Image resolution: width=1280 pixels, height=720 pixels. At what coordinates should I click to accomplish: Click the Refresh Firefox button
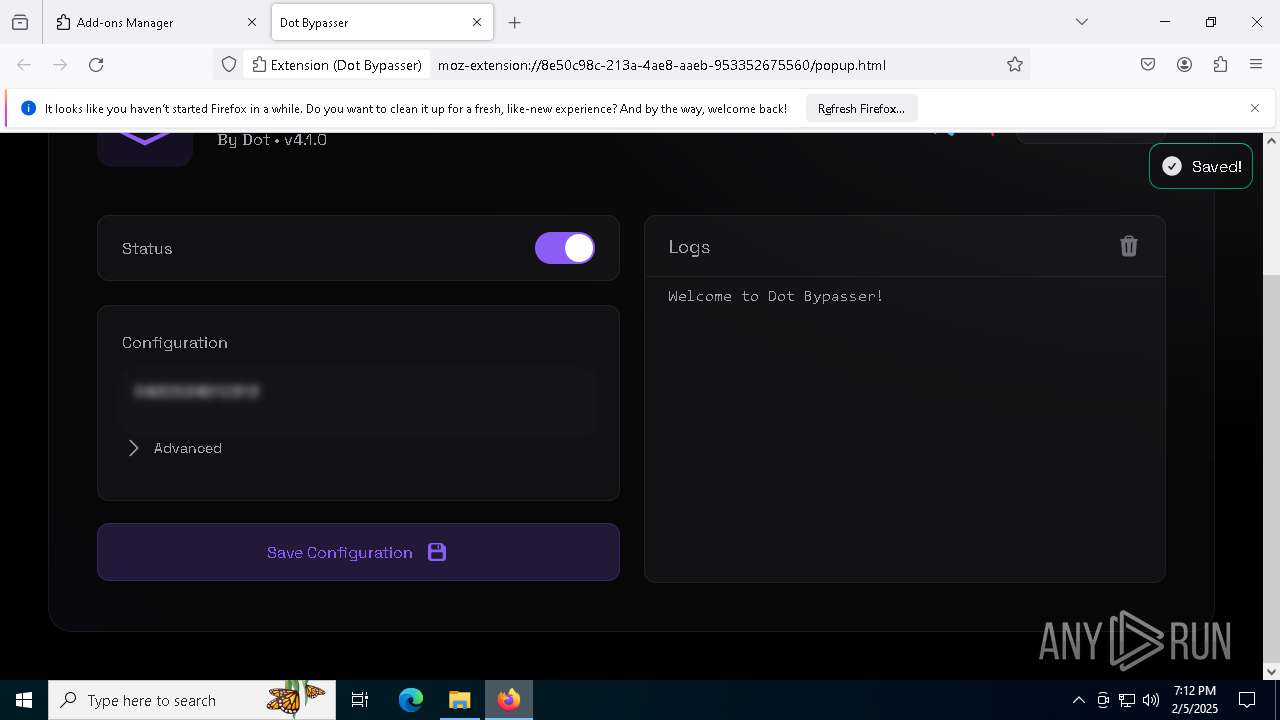click(x=861, y=108)
